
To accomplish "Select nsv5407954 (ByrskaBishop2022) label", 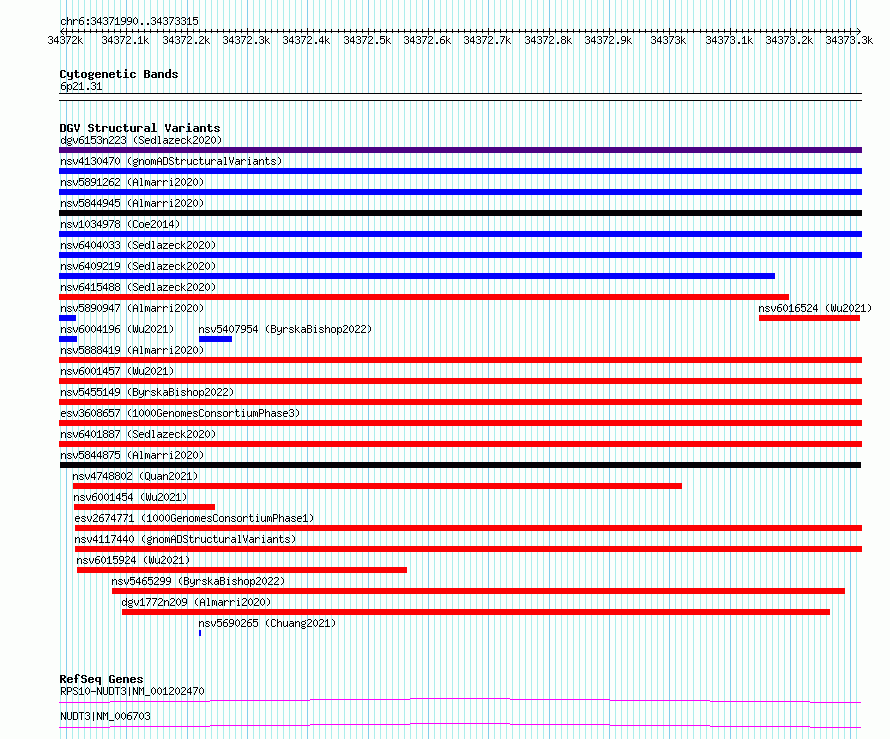I will (x=285, y=329).
